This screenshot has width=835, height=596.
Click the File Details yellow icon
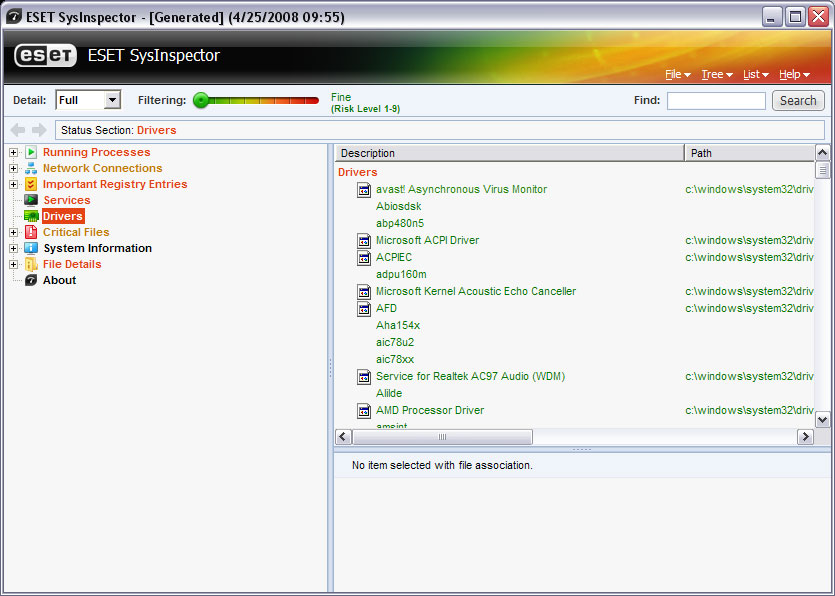31,264
